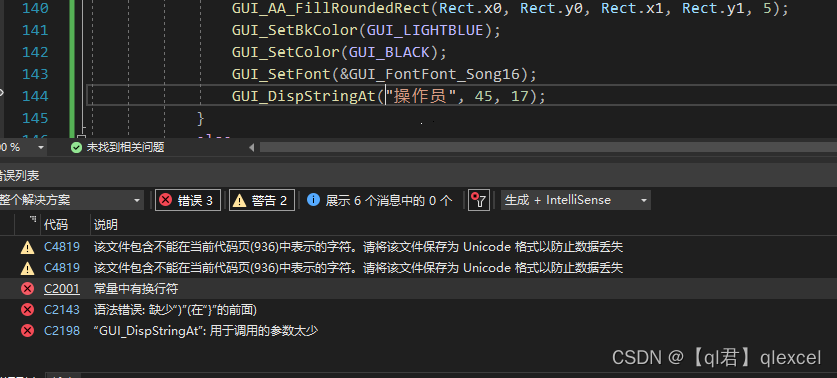This screenshot has width=837, height=378.
Task: Click the green check health icon
Action: click(77, 147)
